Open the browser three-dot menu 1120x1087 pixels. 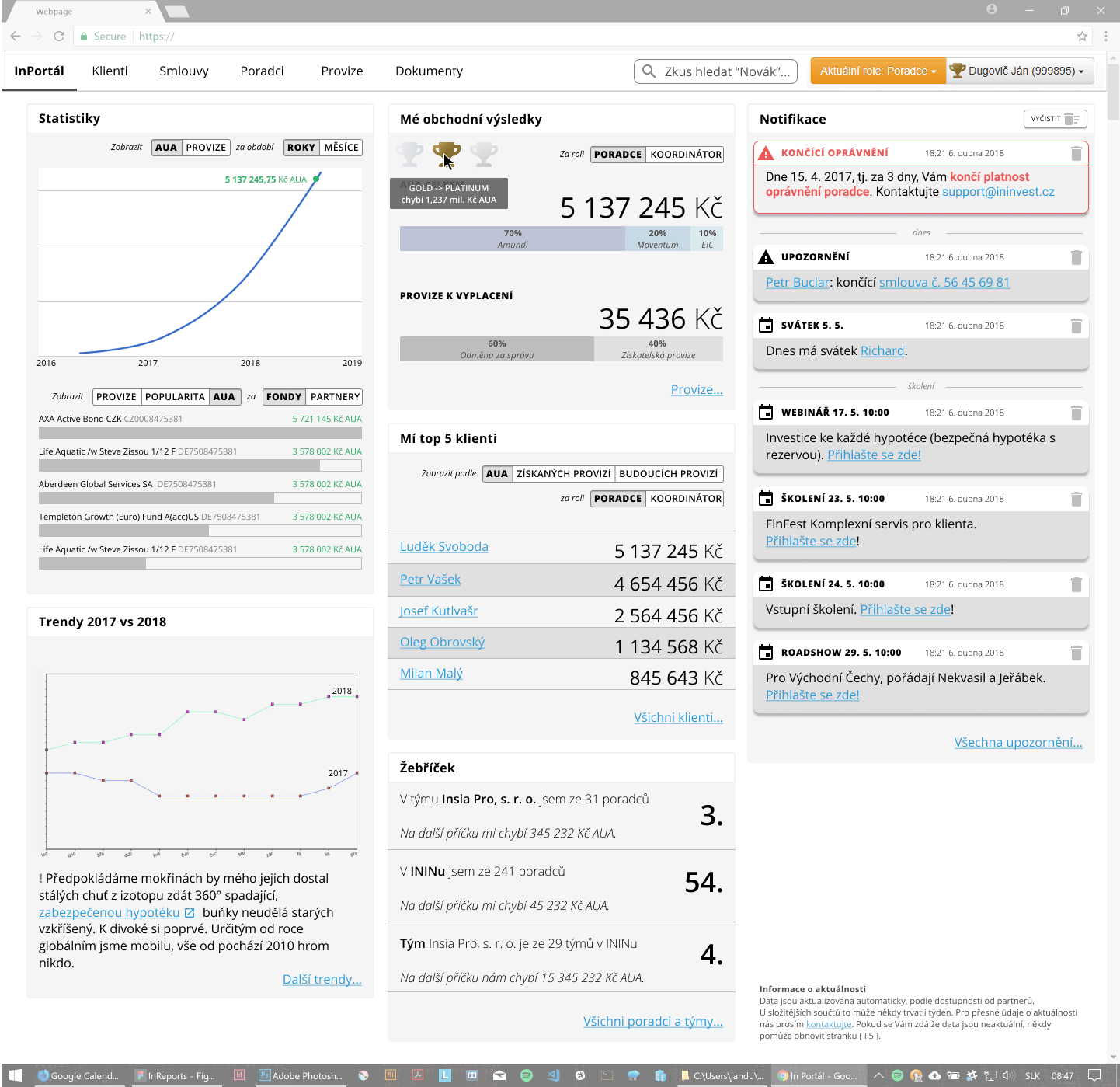(1106, 36)
